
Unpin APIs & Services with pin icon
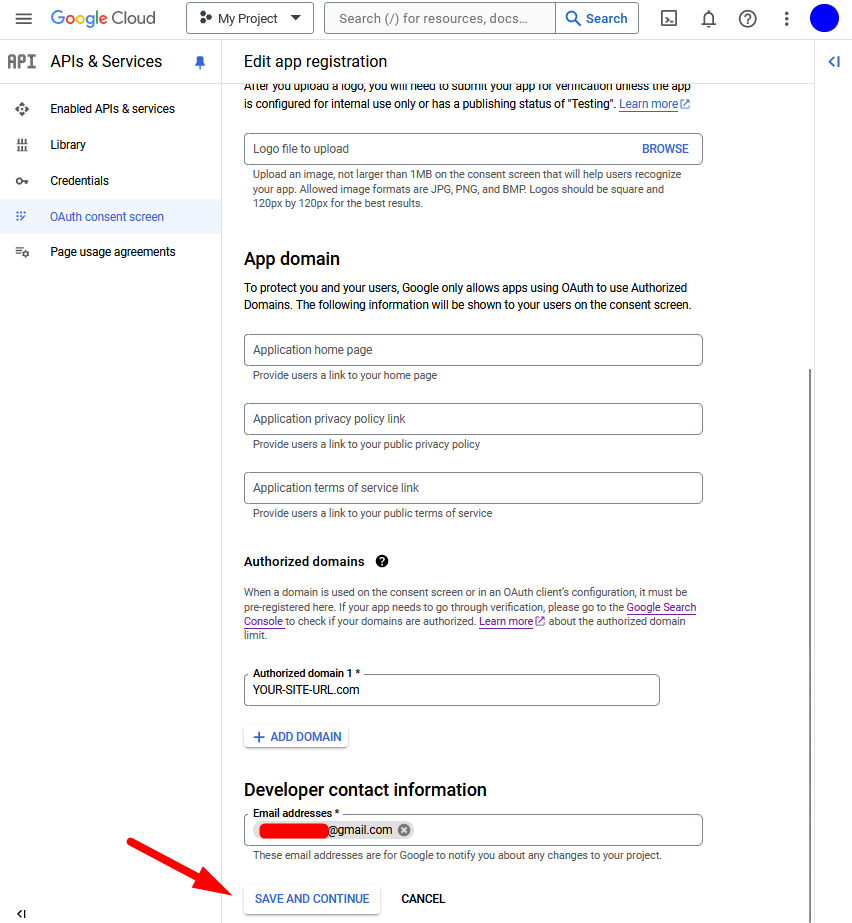(x=200, y=62)
